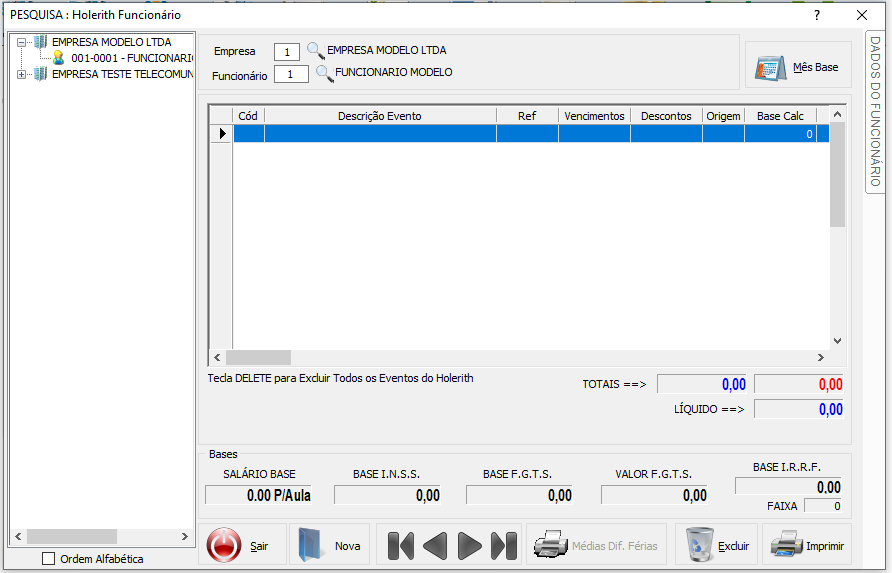The image size is (892, 573).
Task: Toggle the Ordem Alfabética checkbox
Action: click(49, 559)
